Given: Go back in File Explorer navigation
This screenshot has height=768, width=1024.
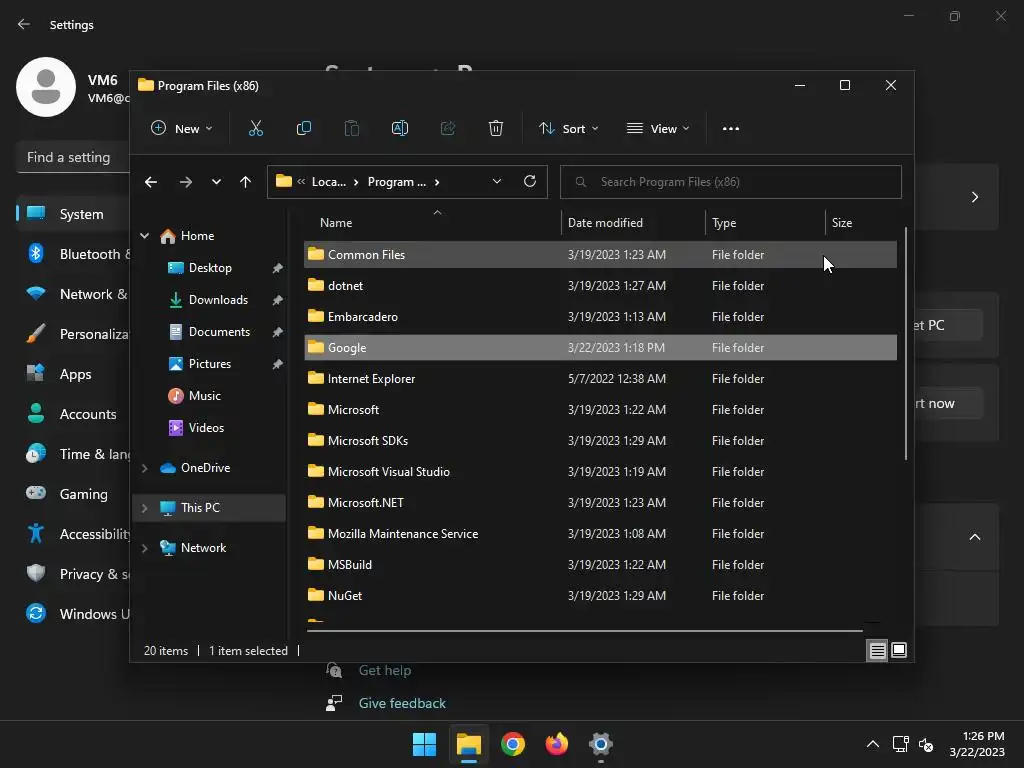Looking at the screenshot, I should click(x=151, y=182).
